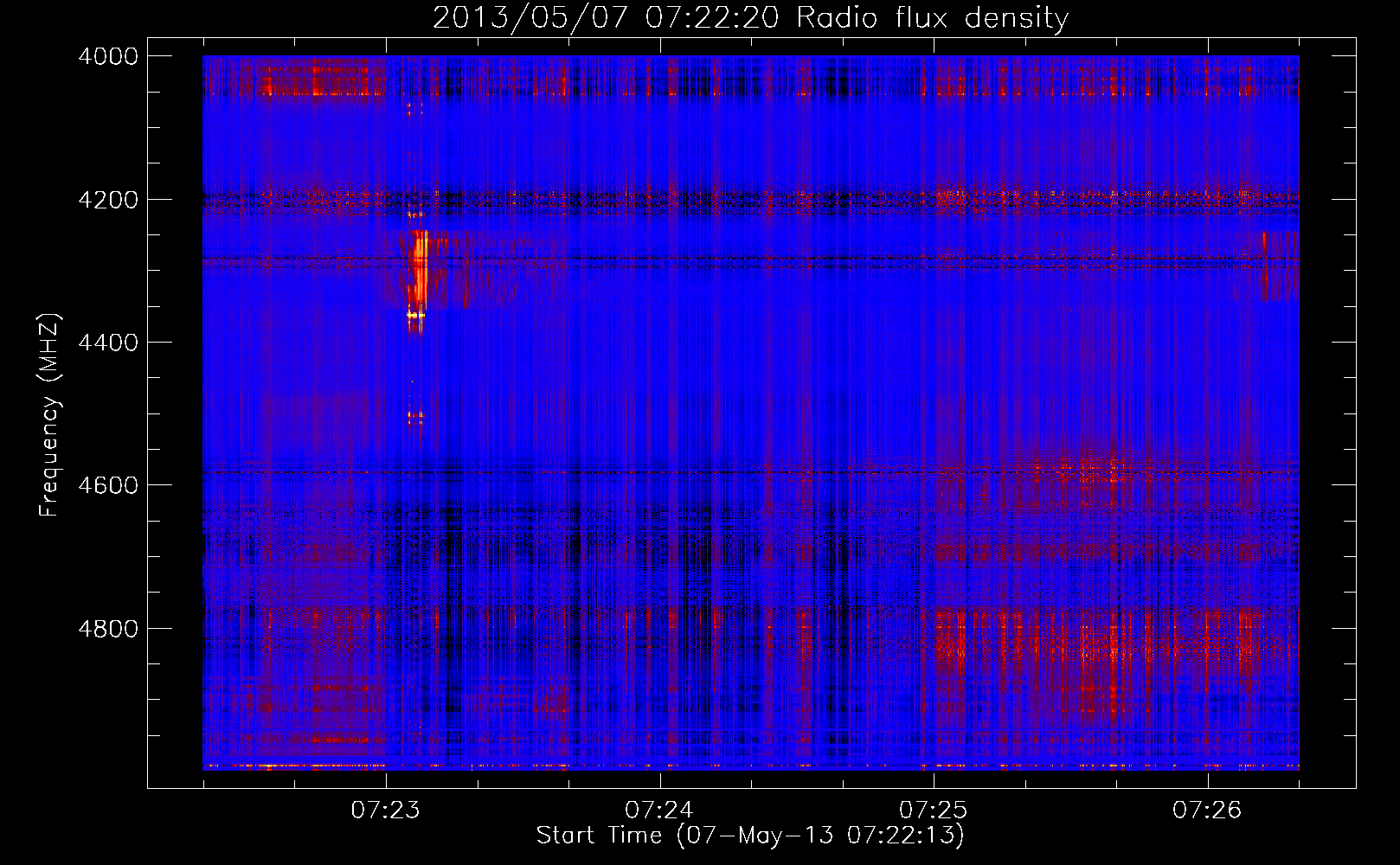Click the 07:25 time tick label
The height and width of the screenshot is (865, 1400).
934,810
